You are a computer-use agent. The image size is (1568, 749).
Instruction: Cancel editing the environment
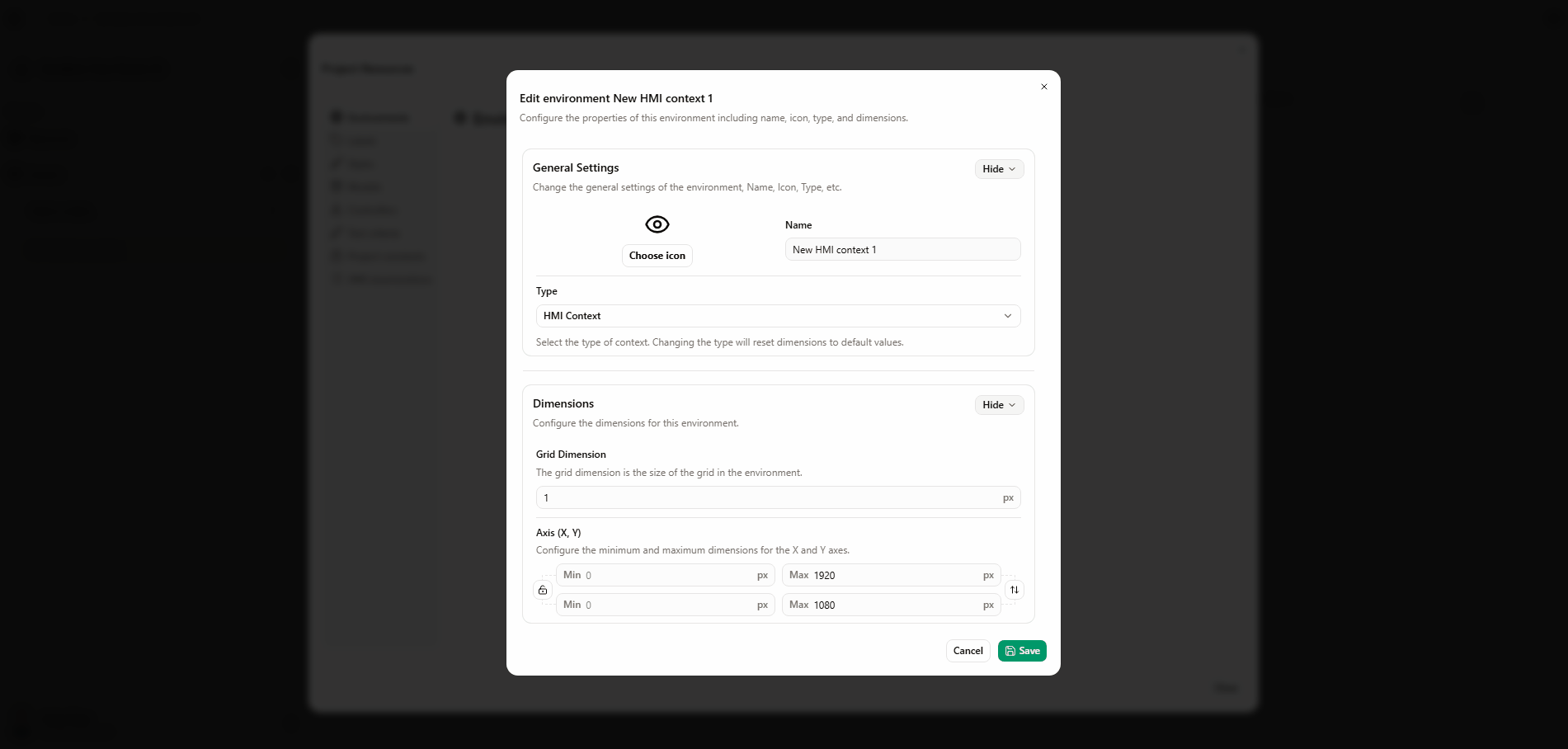pyautogui.click(x=968, y=651)
